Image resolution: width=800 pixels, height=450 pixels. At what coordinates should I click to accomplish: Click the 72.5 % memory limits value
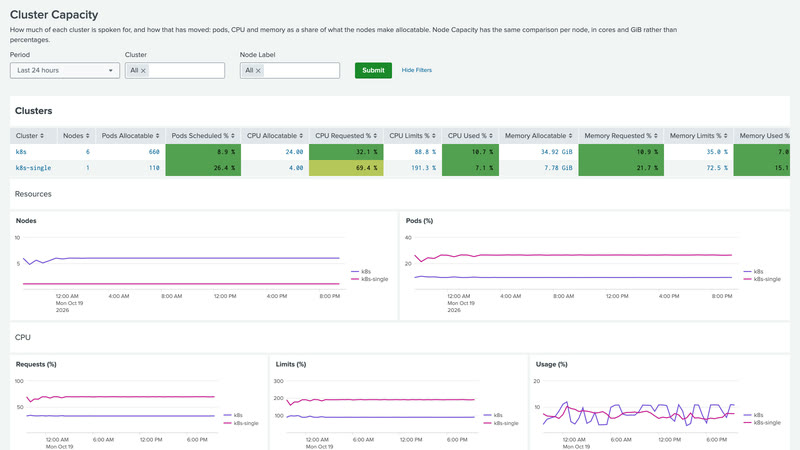click(x=717, y=168)
